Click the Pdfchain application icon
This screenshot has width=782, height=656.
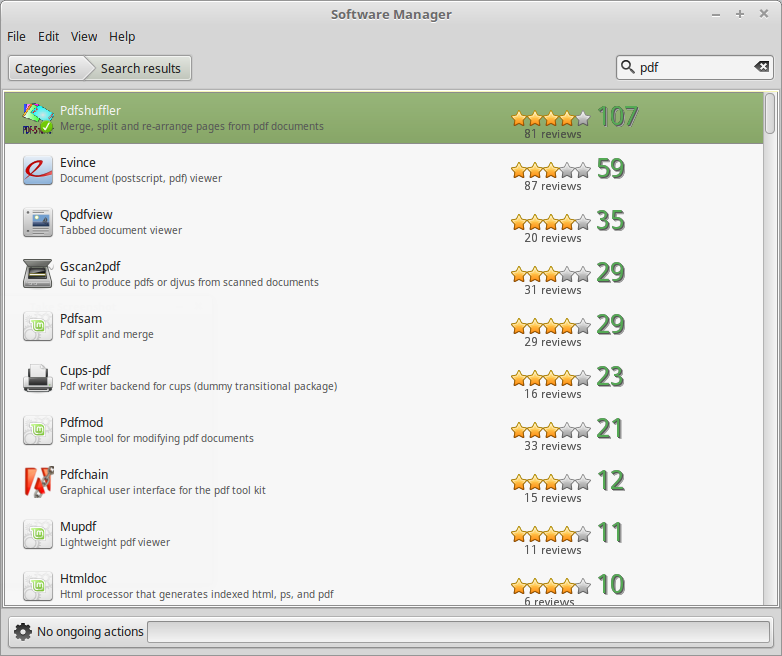[38, 482]
